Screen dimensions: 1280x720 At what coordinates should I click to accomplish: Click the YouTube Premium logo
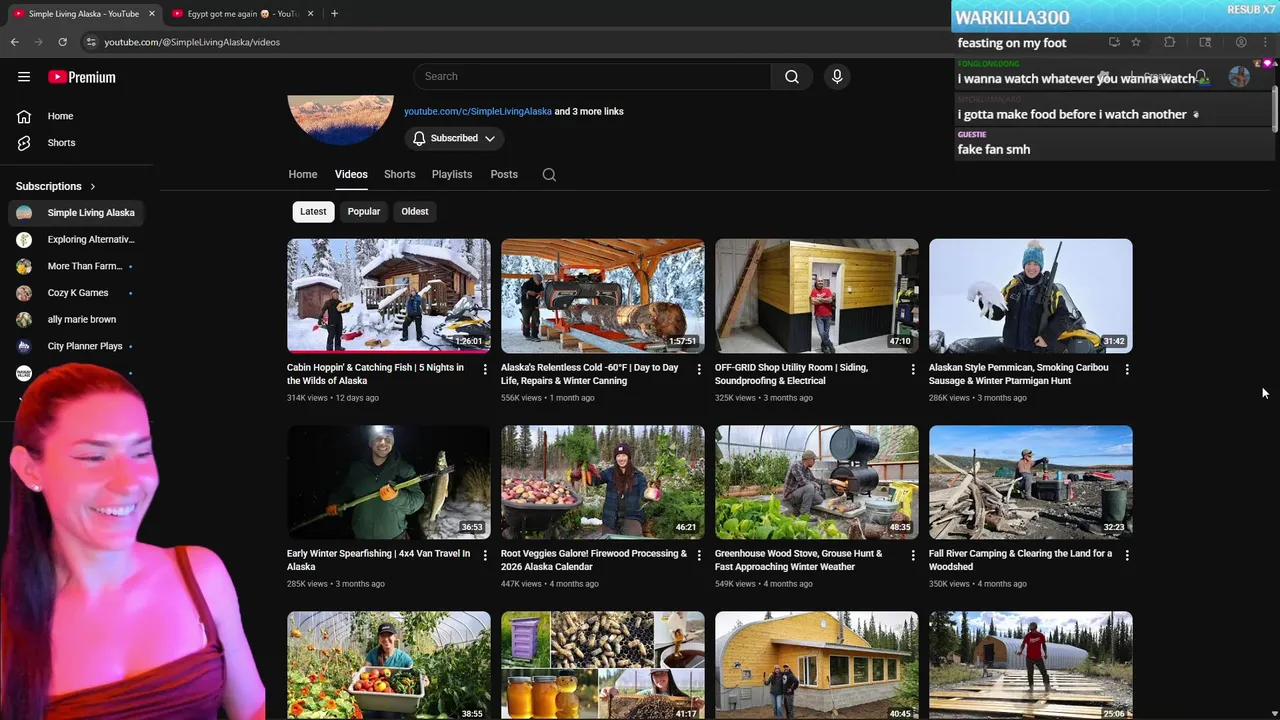click(x=82, y=77)
